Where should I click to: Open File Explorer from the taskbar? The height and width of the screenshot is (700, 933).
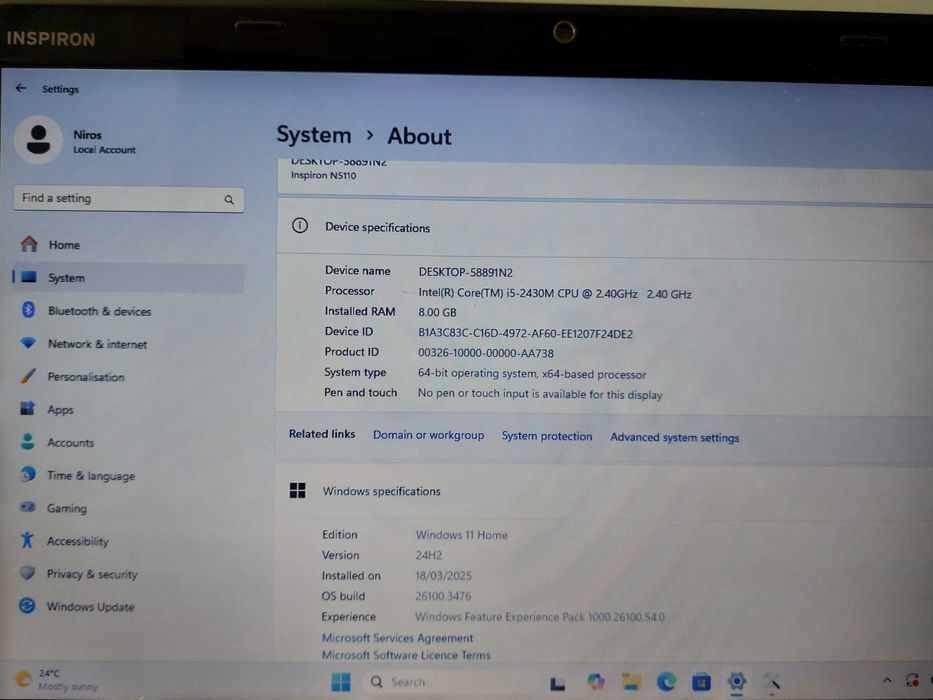tap(631, 681)
